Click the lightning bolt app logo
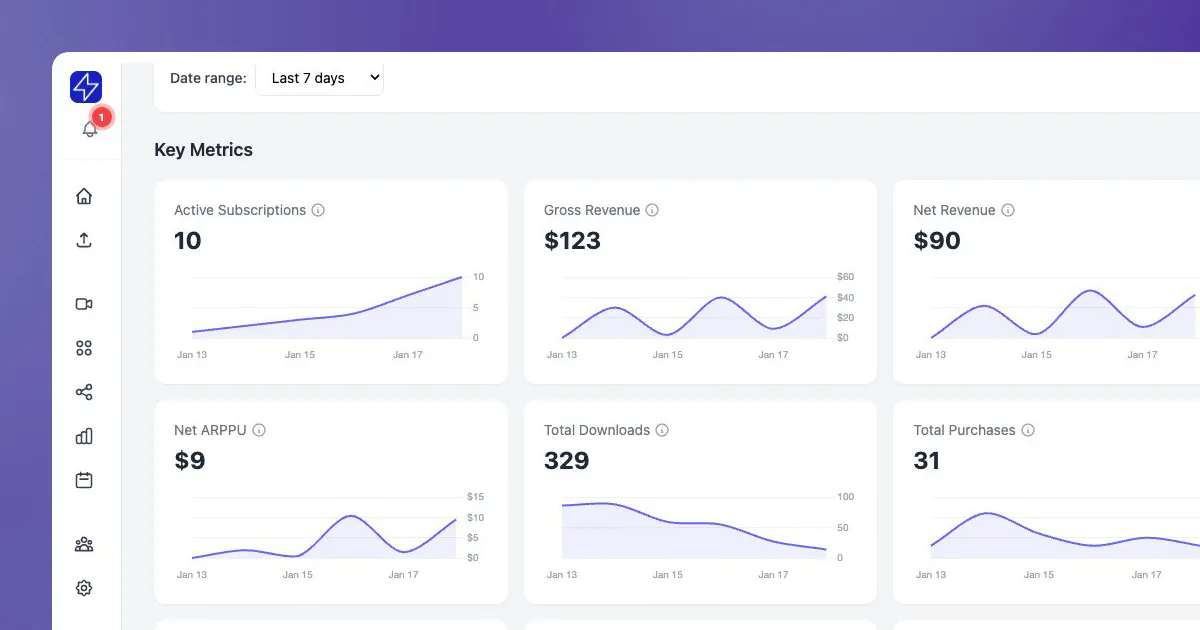Viewport: 1200px width, 630px height. click(x=86, y=87)
